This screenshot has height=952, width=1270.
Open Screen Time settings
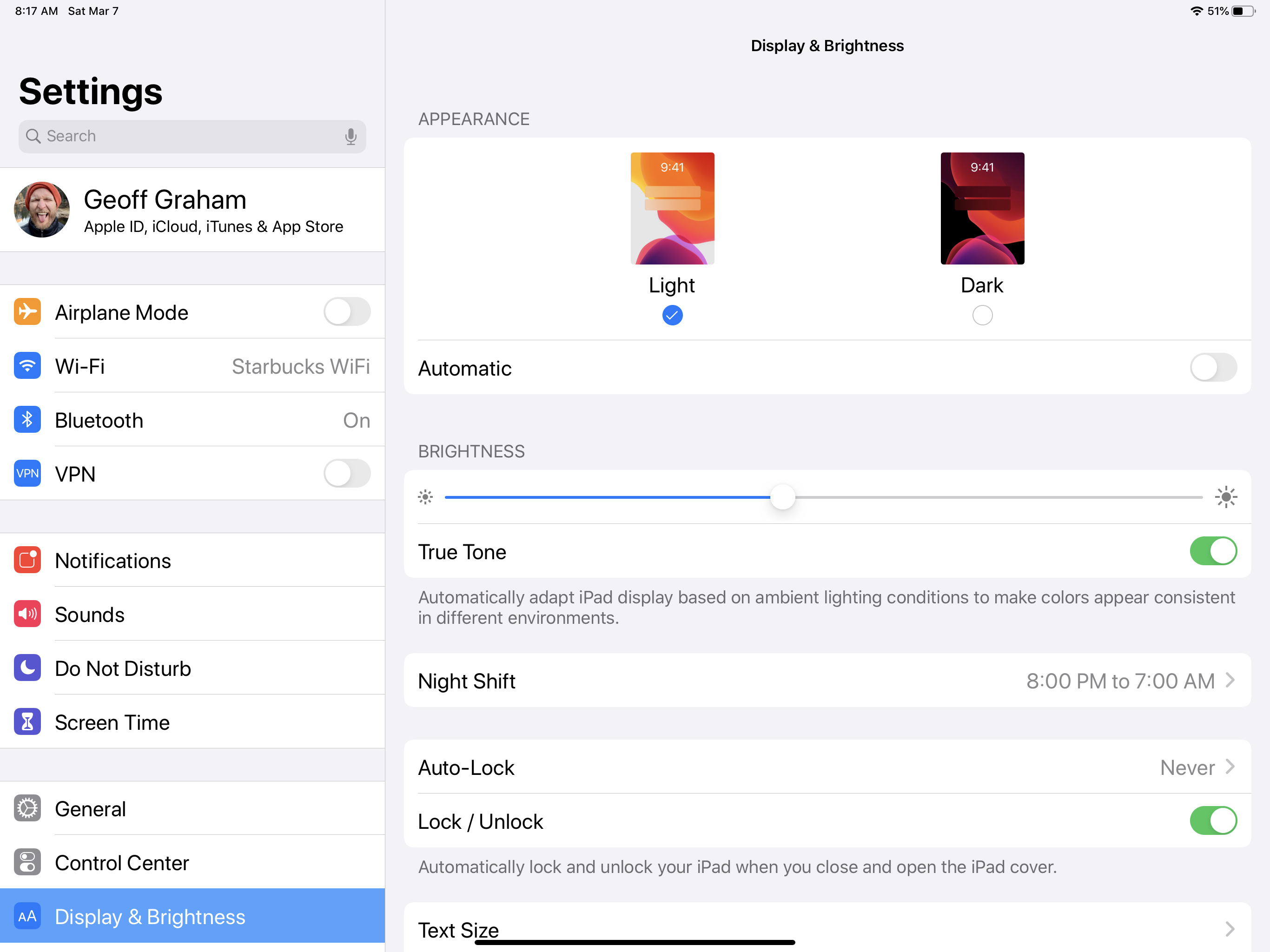(x=192, y=722)
